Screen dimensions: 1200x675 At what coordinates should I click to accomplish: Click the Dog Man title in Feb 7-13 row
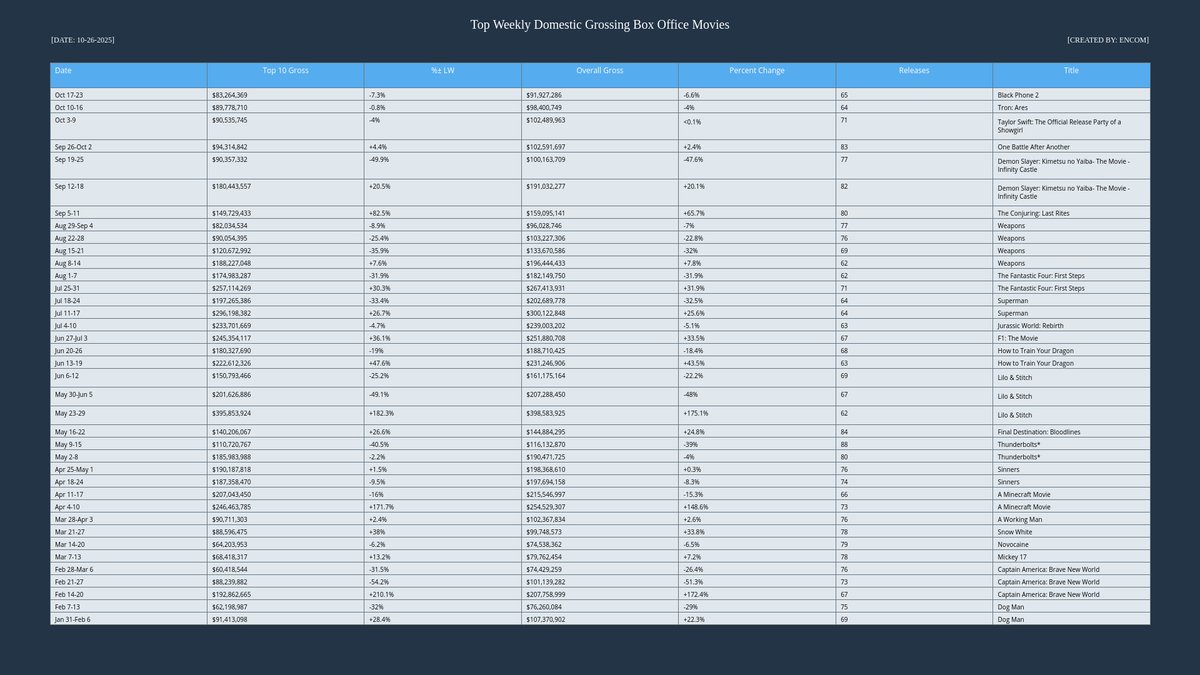click(x=1071, y=607)
